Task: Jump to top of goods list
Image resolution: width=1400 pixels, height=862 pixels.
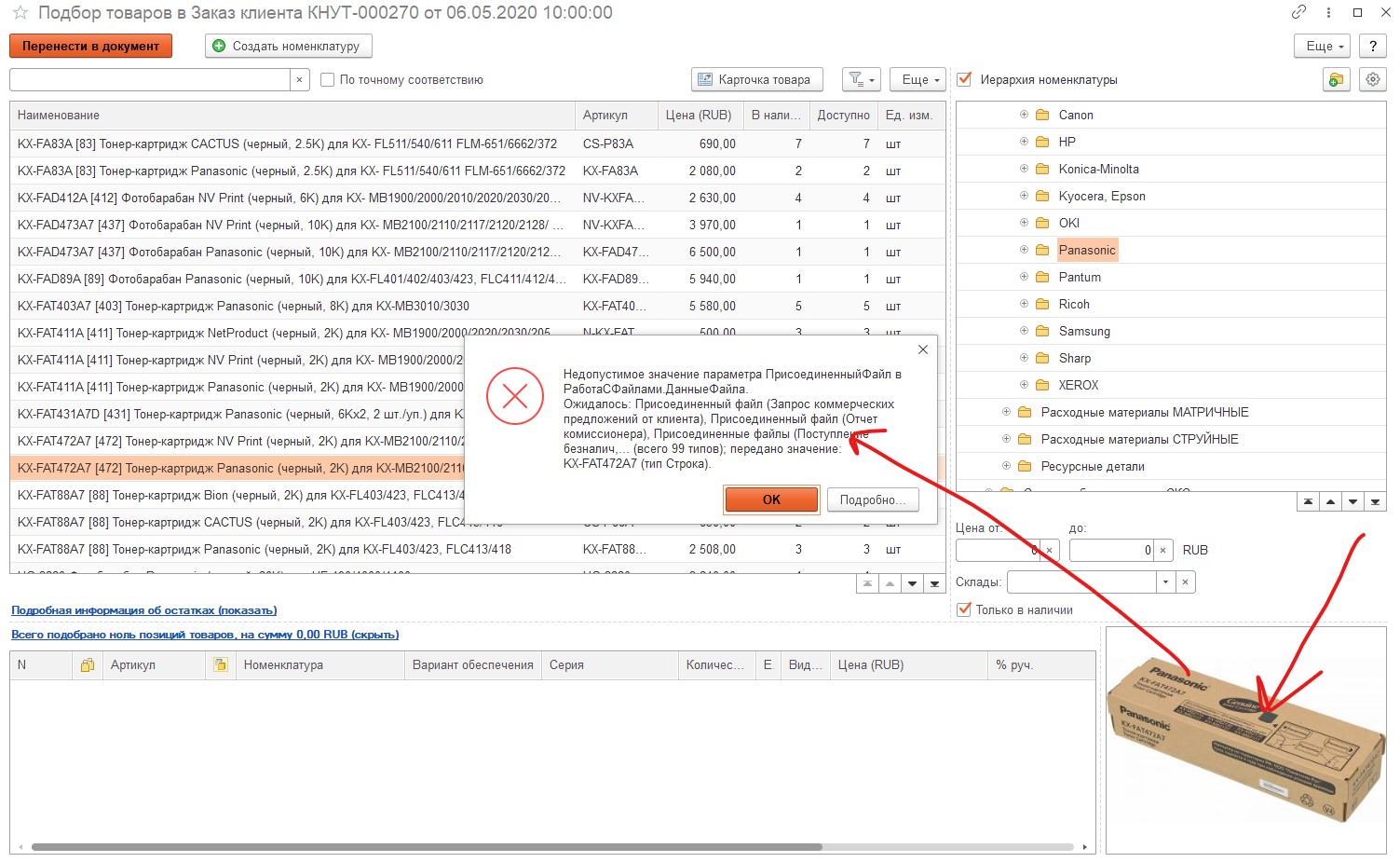Action: click(867, 584)
